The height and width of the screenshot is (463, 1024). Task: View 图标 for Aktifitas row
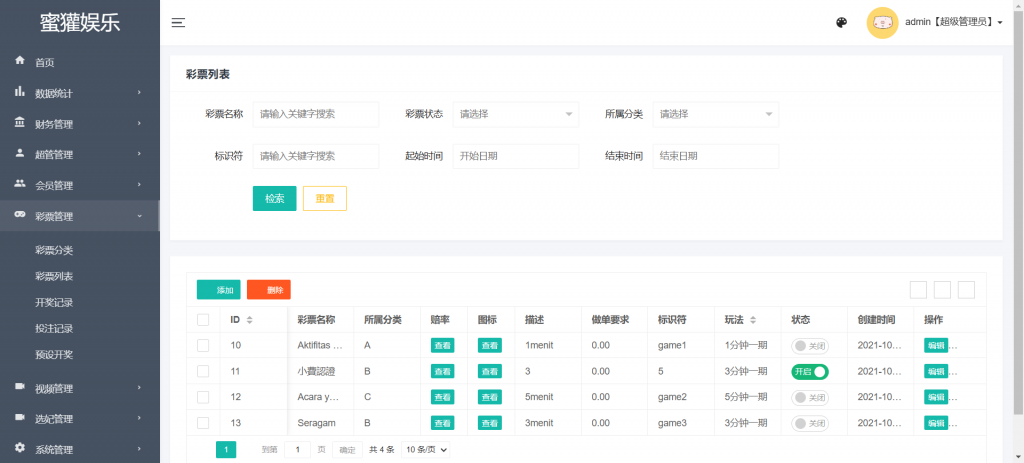490,345
